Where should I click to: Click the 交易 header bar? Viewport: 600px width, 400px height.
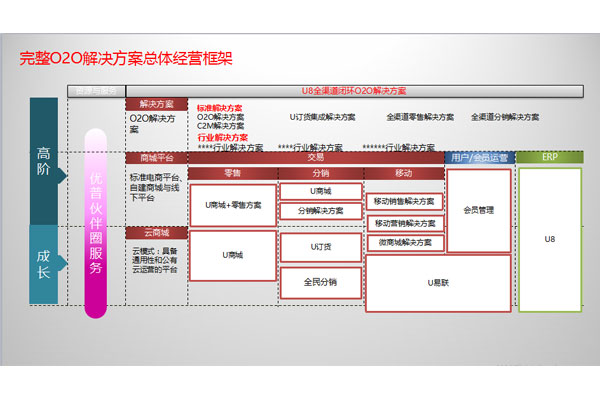click(316, 157)
